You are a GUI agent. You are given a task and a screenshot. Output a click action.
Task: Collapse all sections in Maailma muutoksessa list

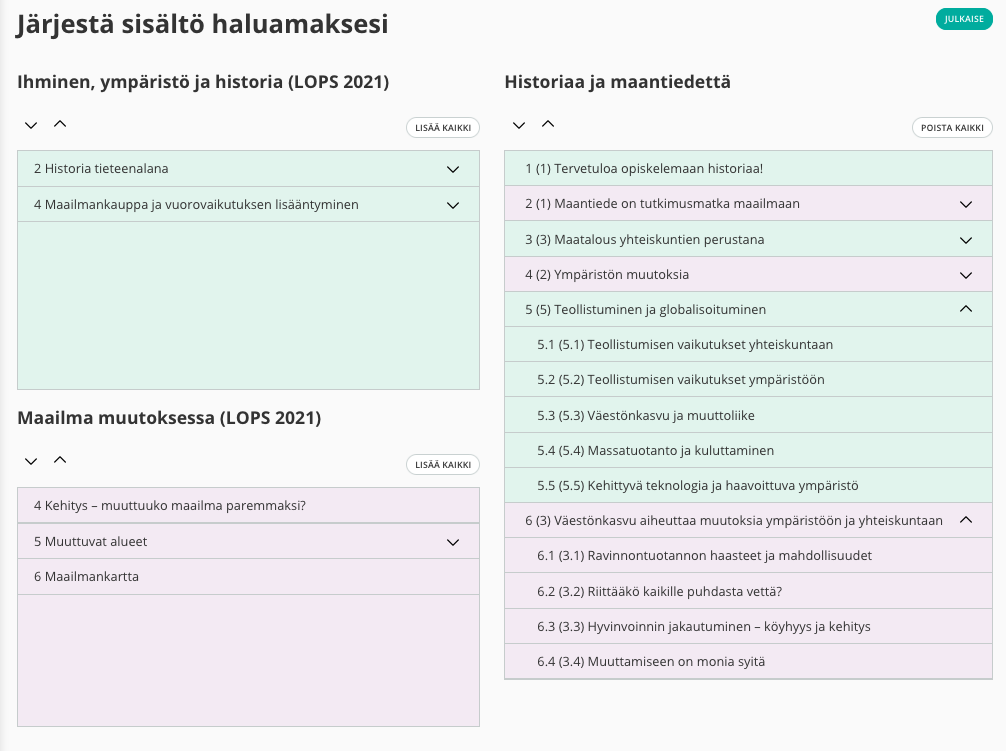(x=60, y=460)
